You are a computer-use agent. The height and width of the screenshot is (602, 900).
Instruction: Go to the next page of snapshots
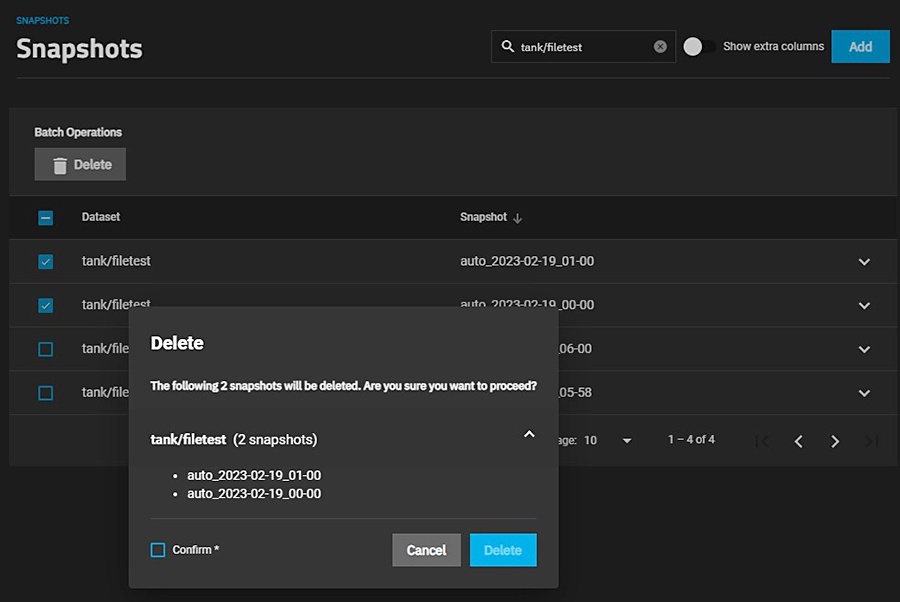pyautogui.click(x=835, y=441)
